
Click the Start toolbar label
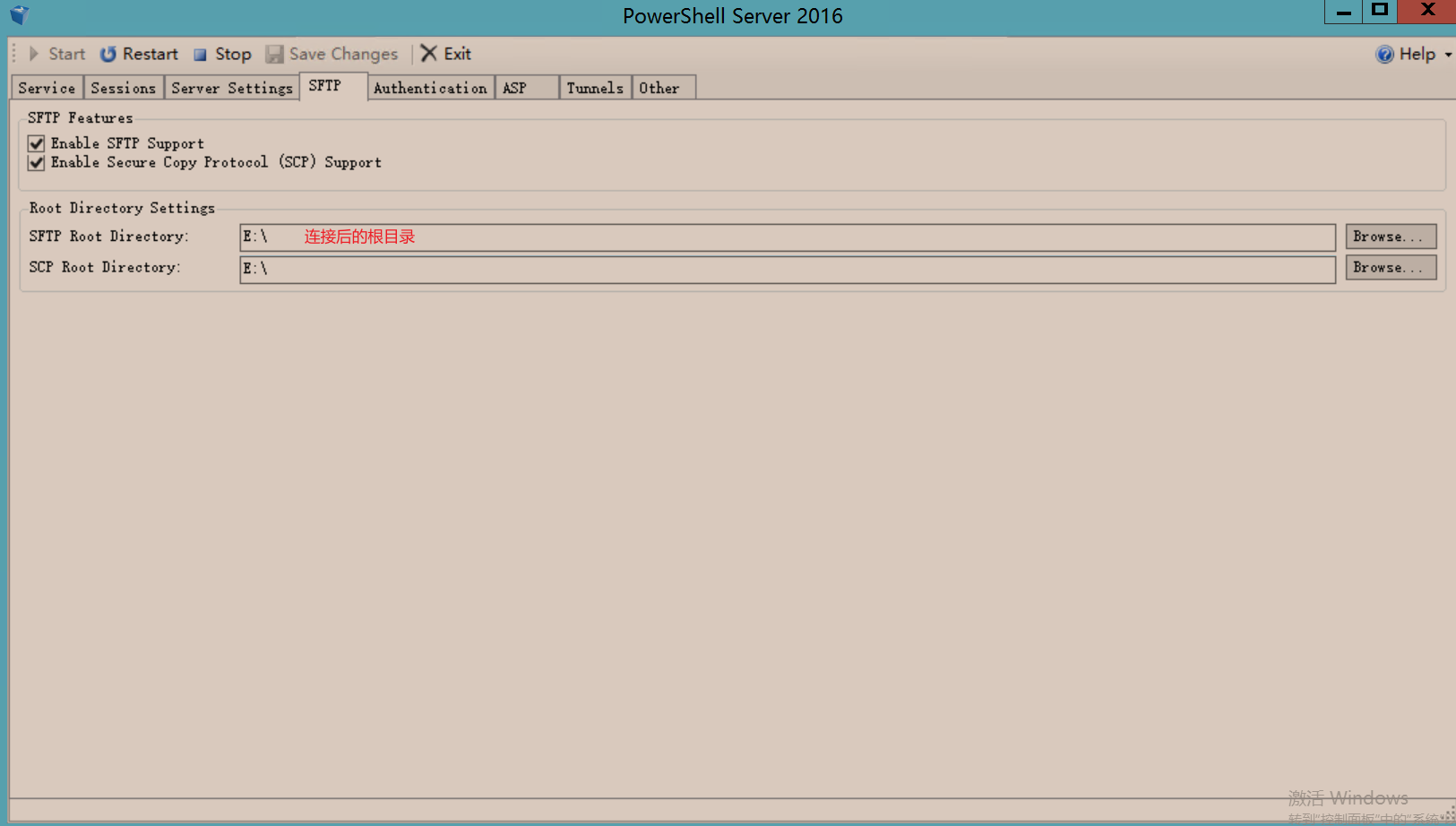coord(66,54)
